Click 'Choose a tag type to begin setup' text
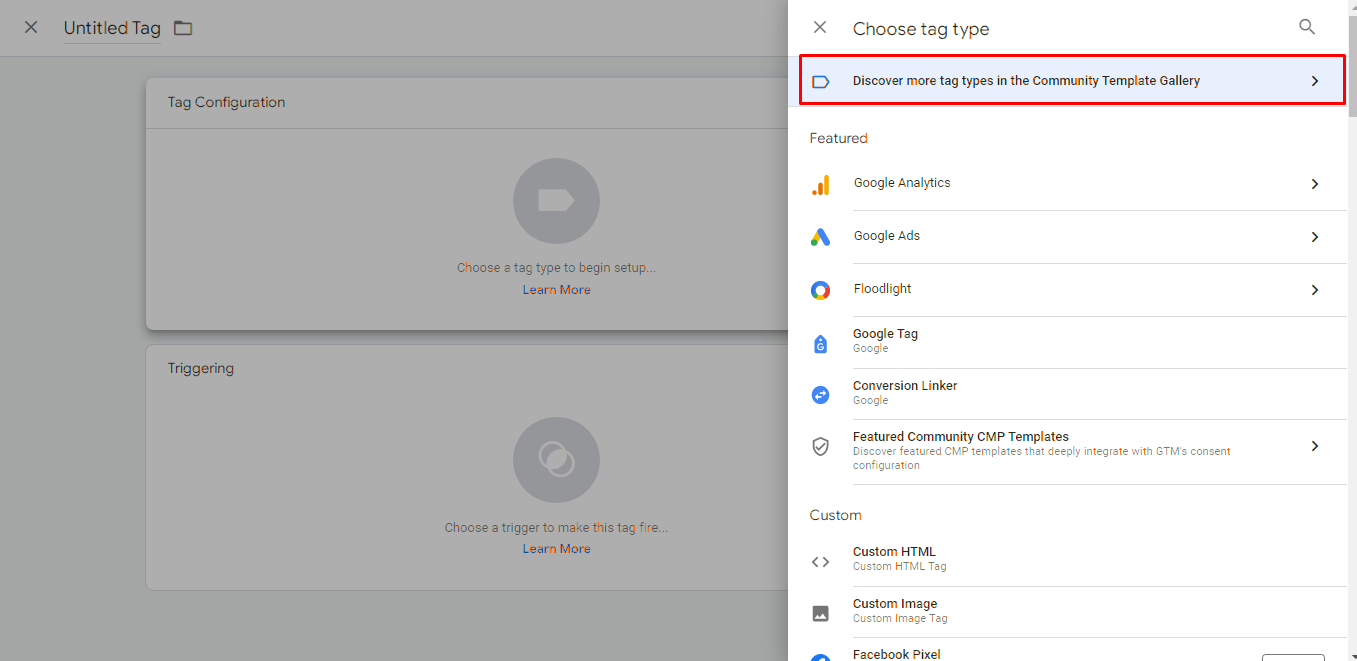Viewport: 1357px width, 661px height. (x=556, y=268)
